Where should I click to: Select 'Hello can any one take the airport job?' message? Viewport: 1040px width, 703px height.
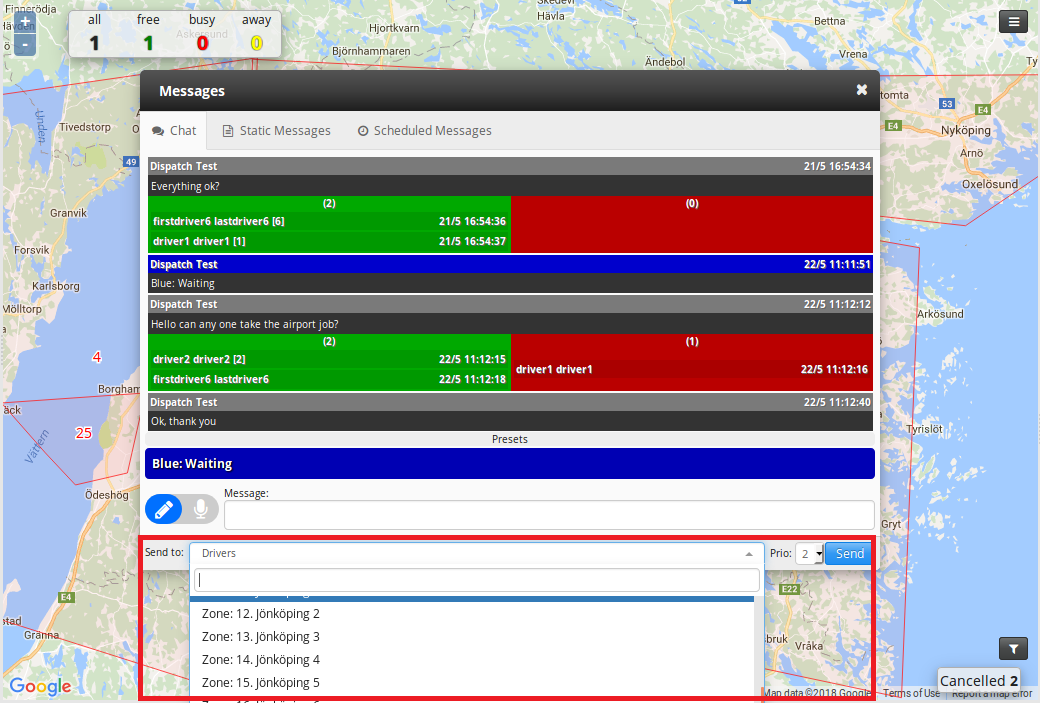click(510, 324)
